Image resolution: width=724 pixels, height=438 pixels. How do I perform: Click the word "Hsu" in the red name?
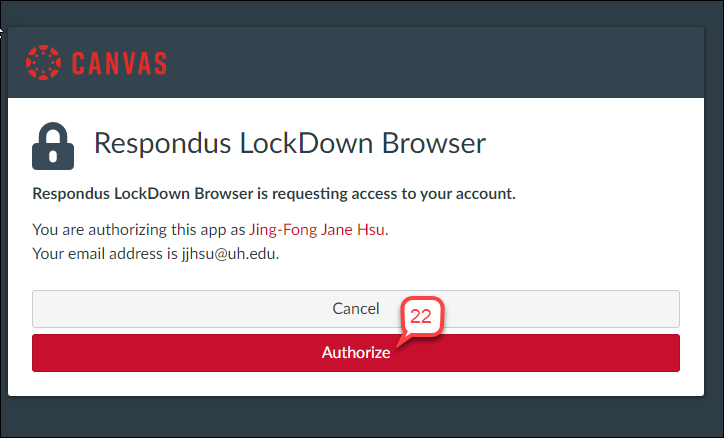point(371,229)
